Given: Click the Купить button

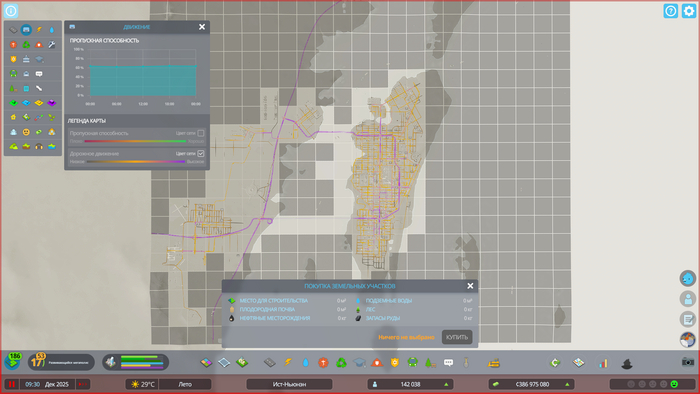Looking at the screenshot, I should coord(457,337).
